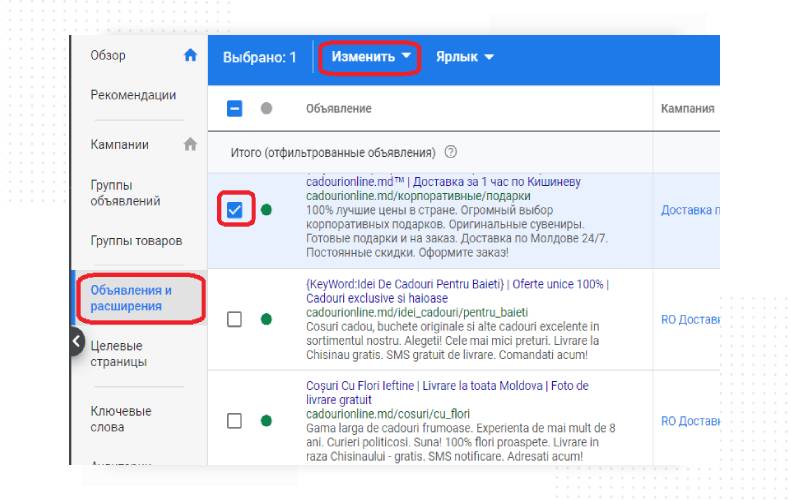Collapse the sidebar with the arrow button
This screenshot has width=790, height=500.
[x=76, y=341]
